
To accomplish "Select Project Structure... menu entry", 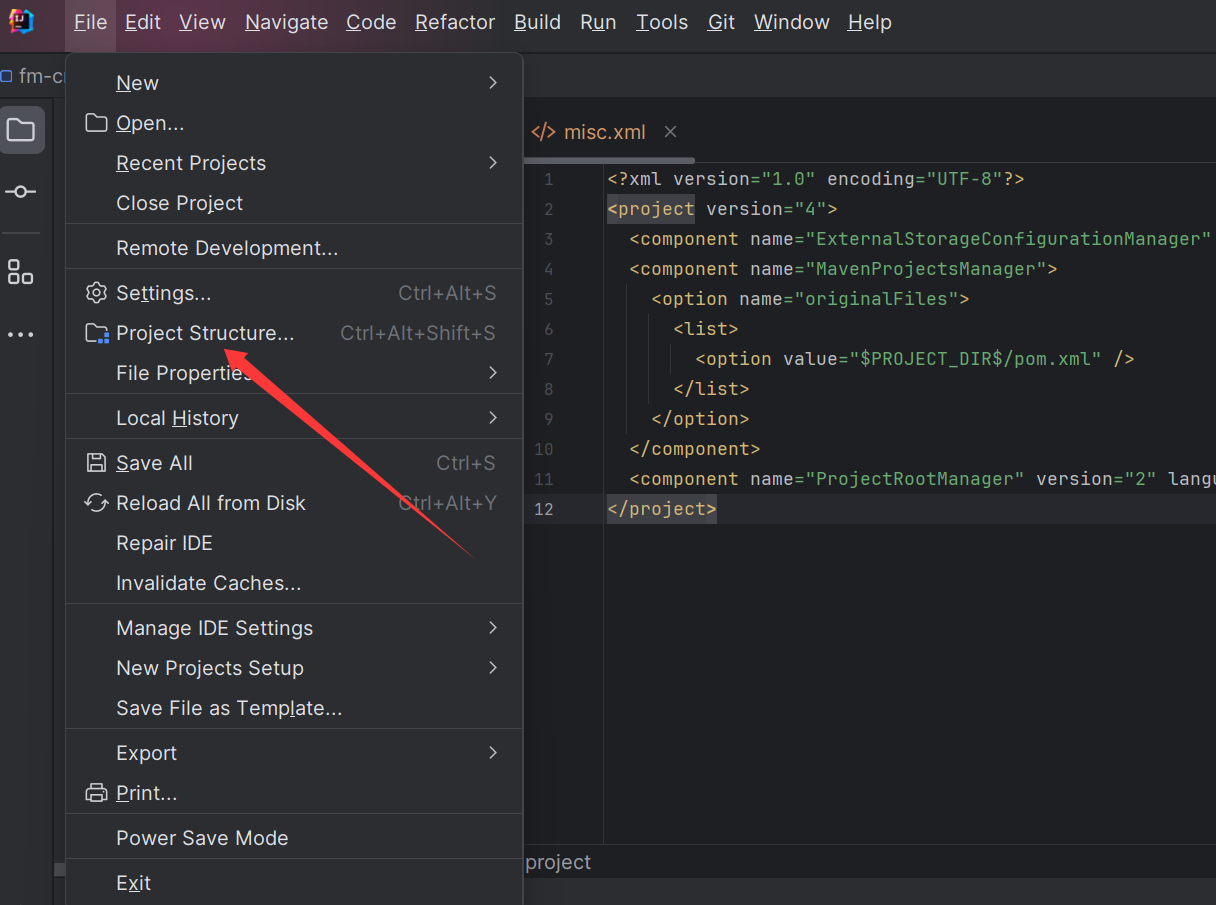I will pyautogui.click(x=294, y=333).
